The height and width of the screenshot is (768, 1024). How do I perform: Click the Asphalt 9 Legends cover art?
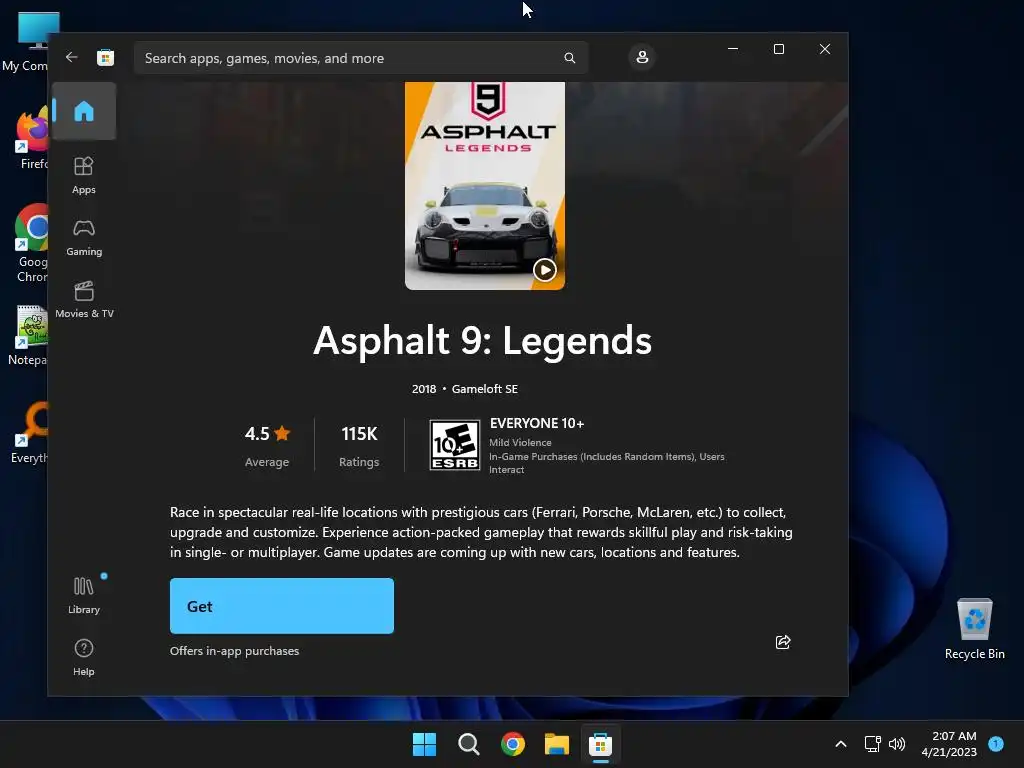[485, 185]
